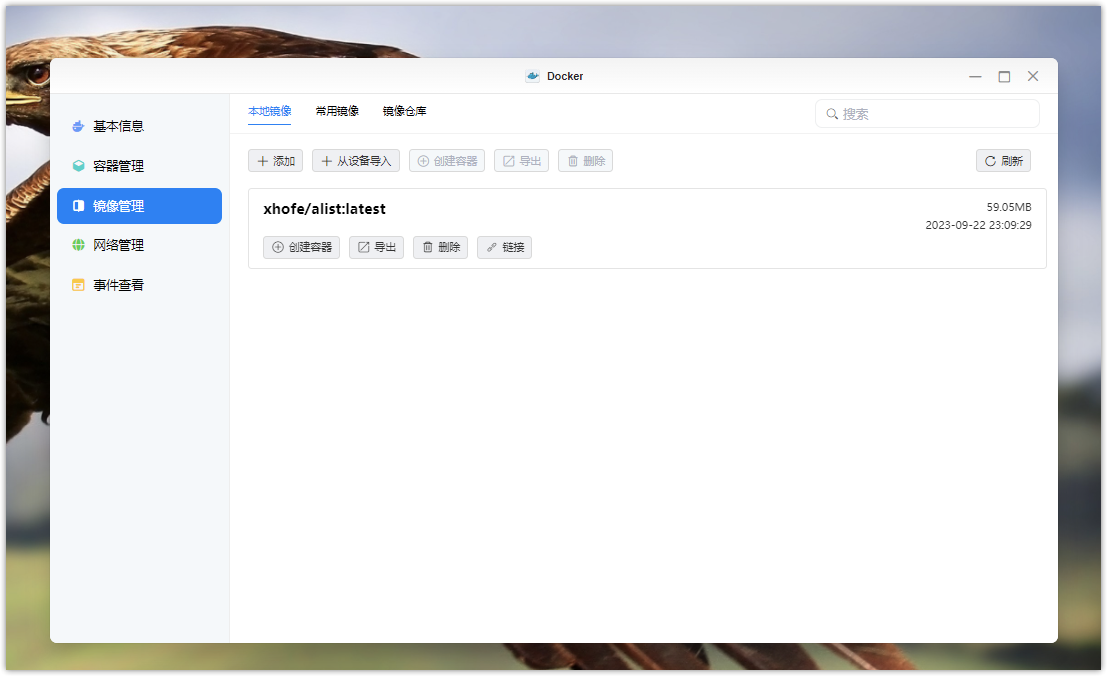Viewport: 1107px width, 676px height.
Task: Open 事件查看 in the sidebar
Action: click(x=139, y=285)
